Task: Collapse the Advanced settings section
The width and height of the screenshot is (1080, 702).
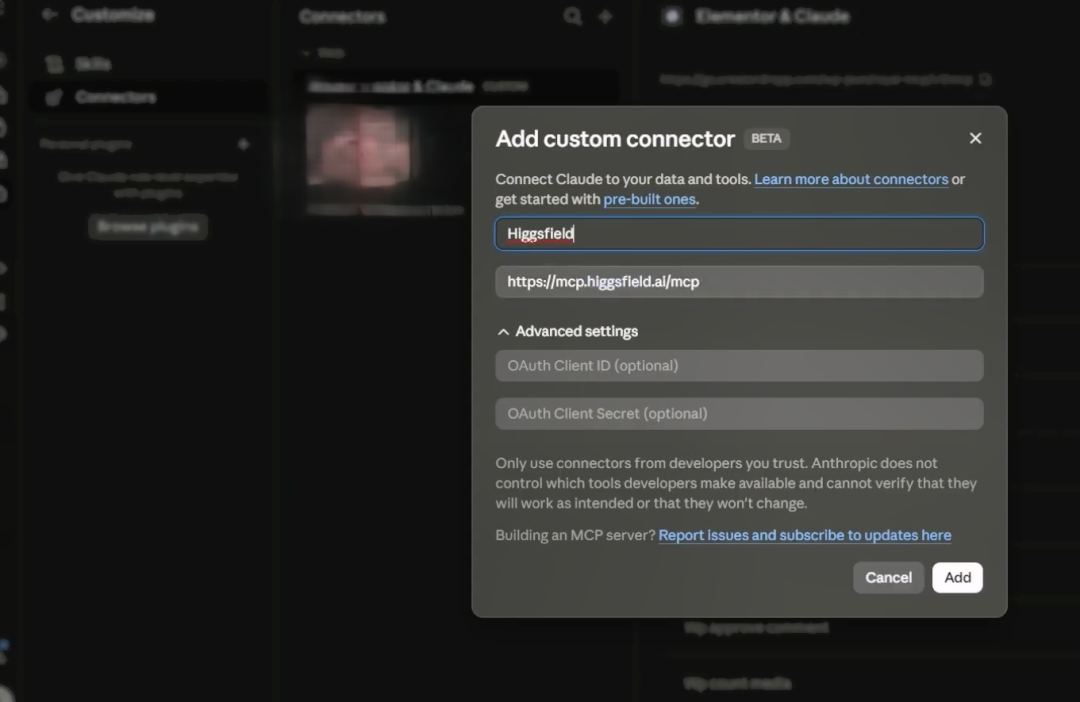Action: (x=567, y=331)
